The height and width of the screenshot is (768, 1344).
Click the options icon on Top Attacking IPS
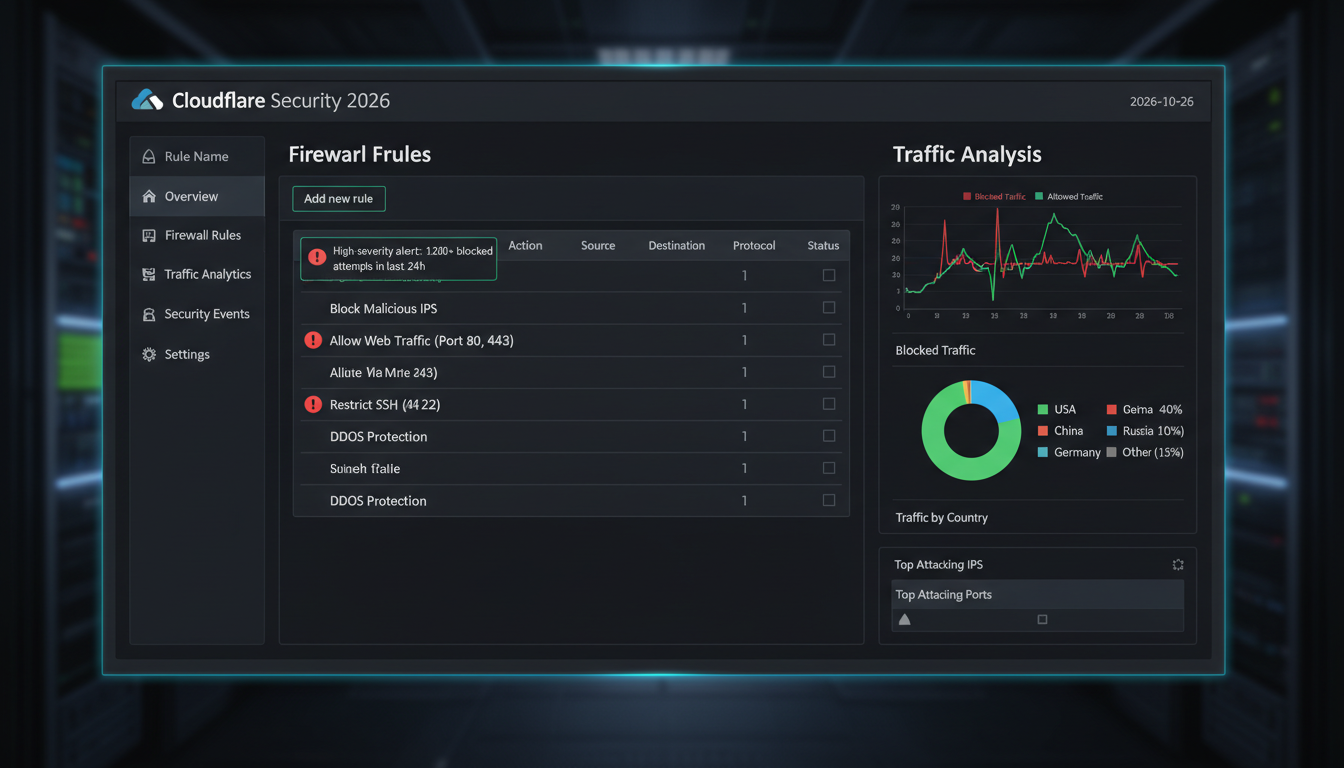(x=1178, y=565)
